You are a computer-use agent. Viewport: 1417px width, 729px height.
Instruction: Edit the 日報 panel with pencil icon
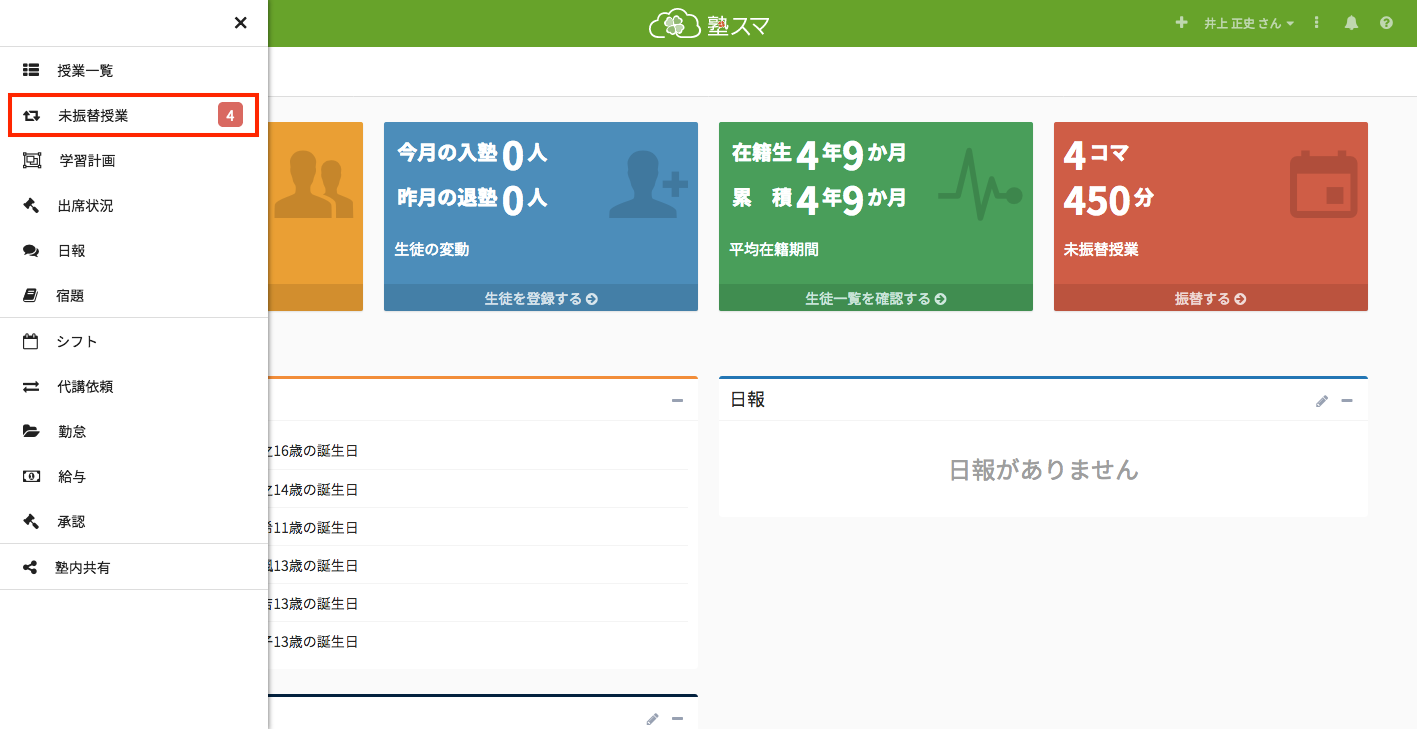click(1322, 401)
